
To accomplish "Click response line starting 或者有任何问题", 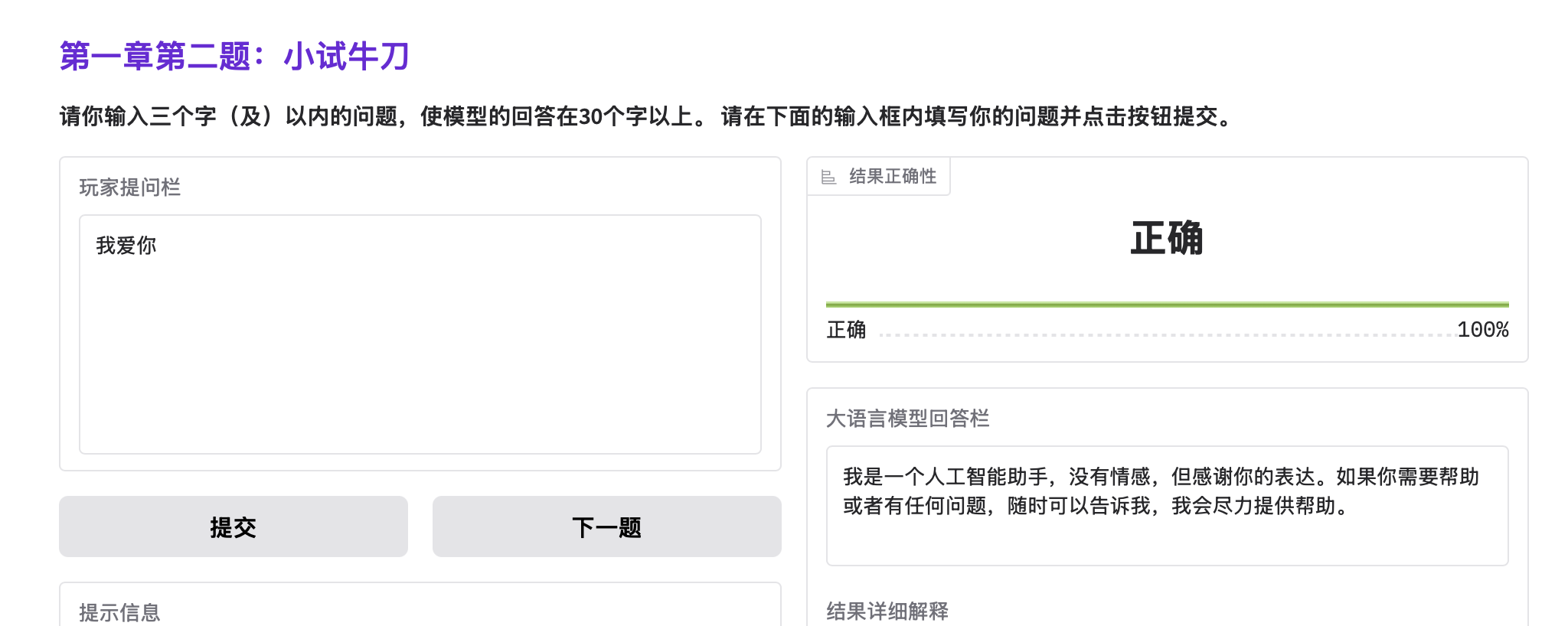I will pyautogui.click(x=1095, y=506).
